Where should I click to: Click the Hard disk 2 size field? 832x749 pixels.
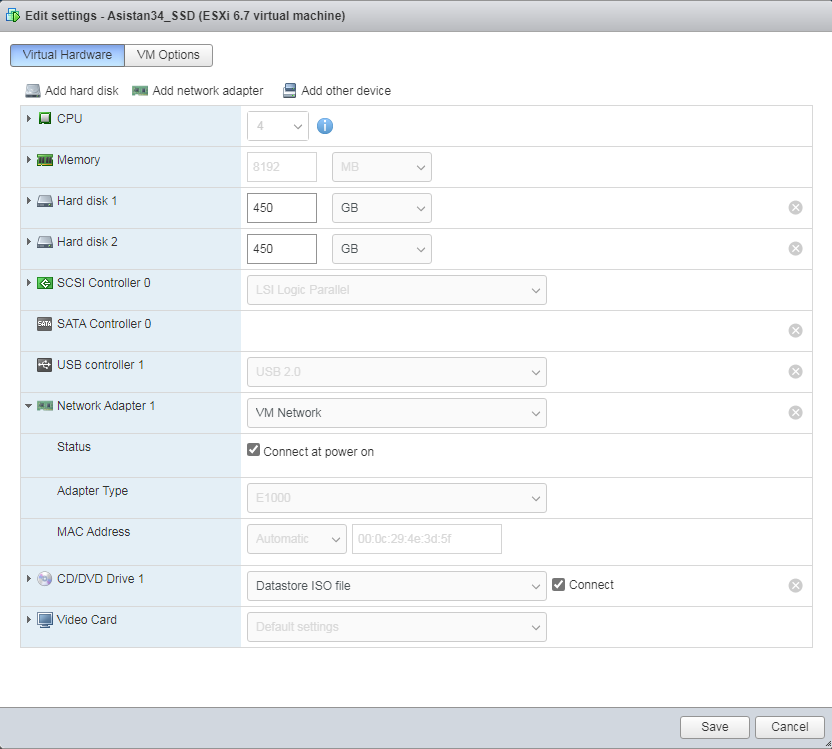tap(282, 249)
